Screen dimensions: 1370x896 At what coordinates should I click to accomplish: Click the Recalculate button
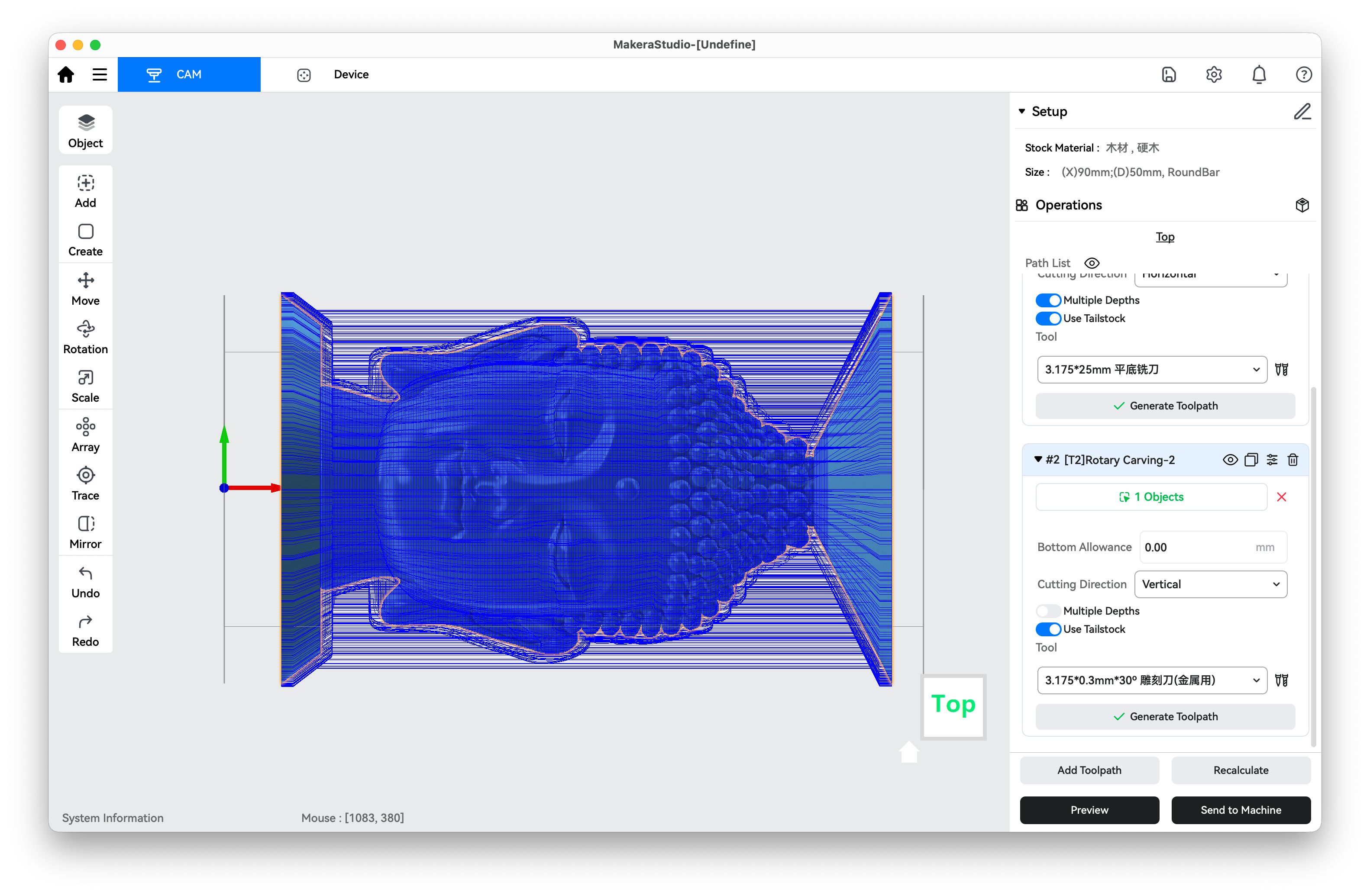point(1241,770)
